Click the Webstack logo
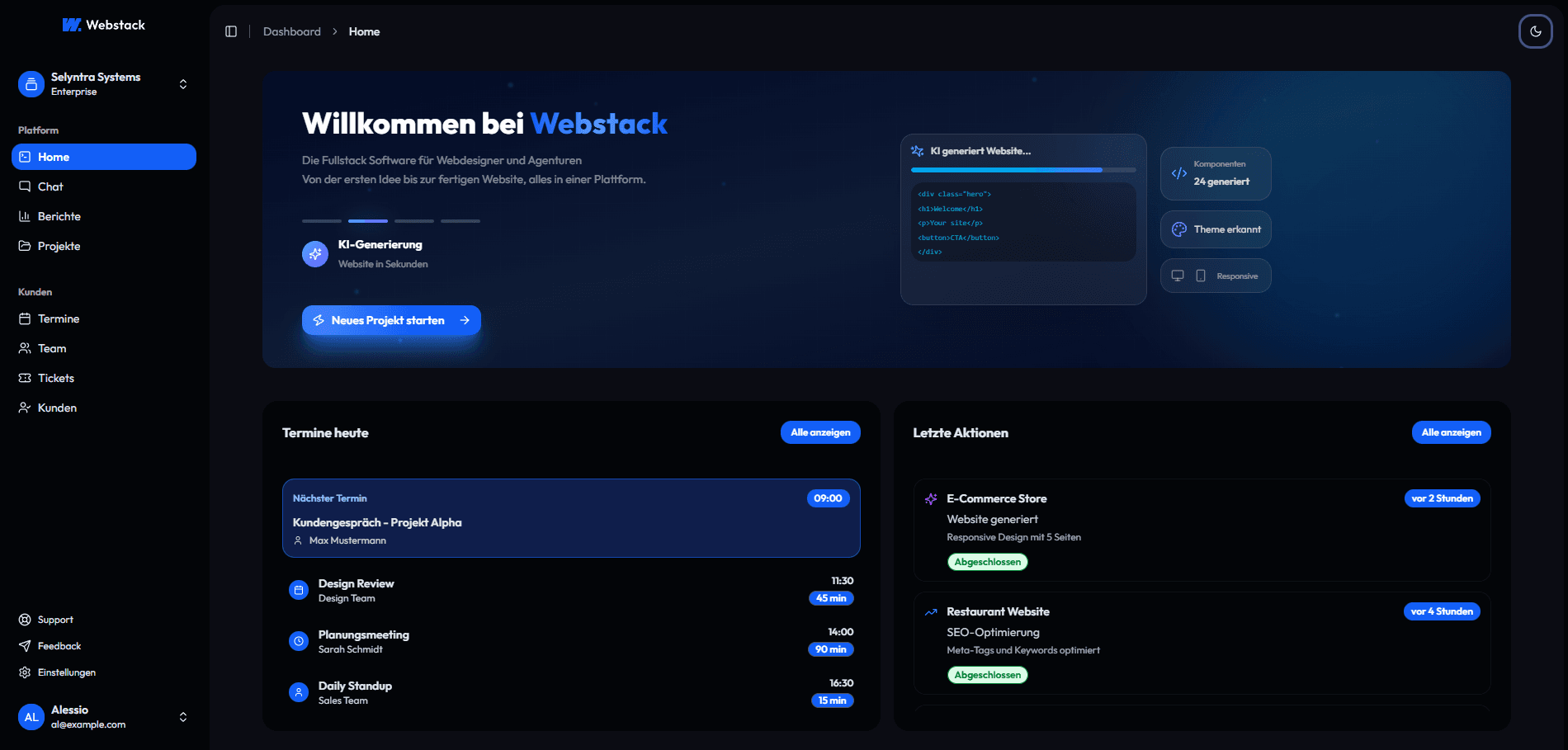Image resolution: width=1568 pixels, height=750 pixels. pyautogui.click(x=104, y=25)
